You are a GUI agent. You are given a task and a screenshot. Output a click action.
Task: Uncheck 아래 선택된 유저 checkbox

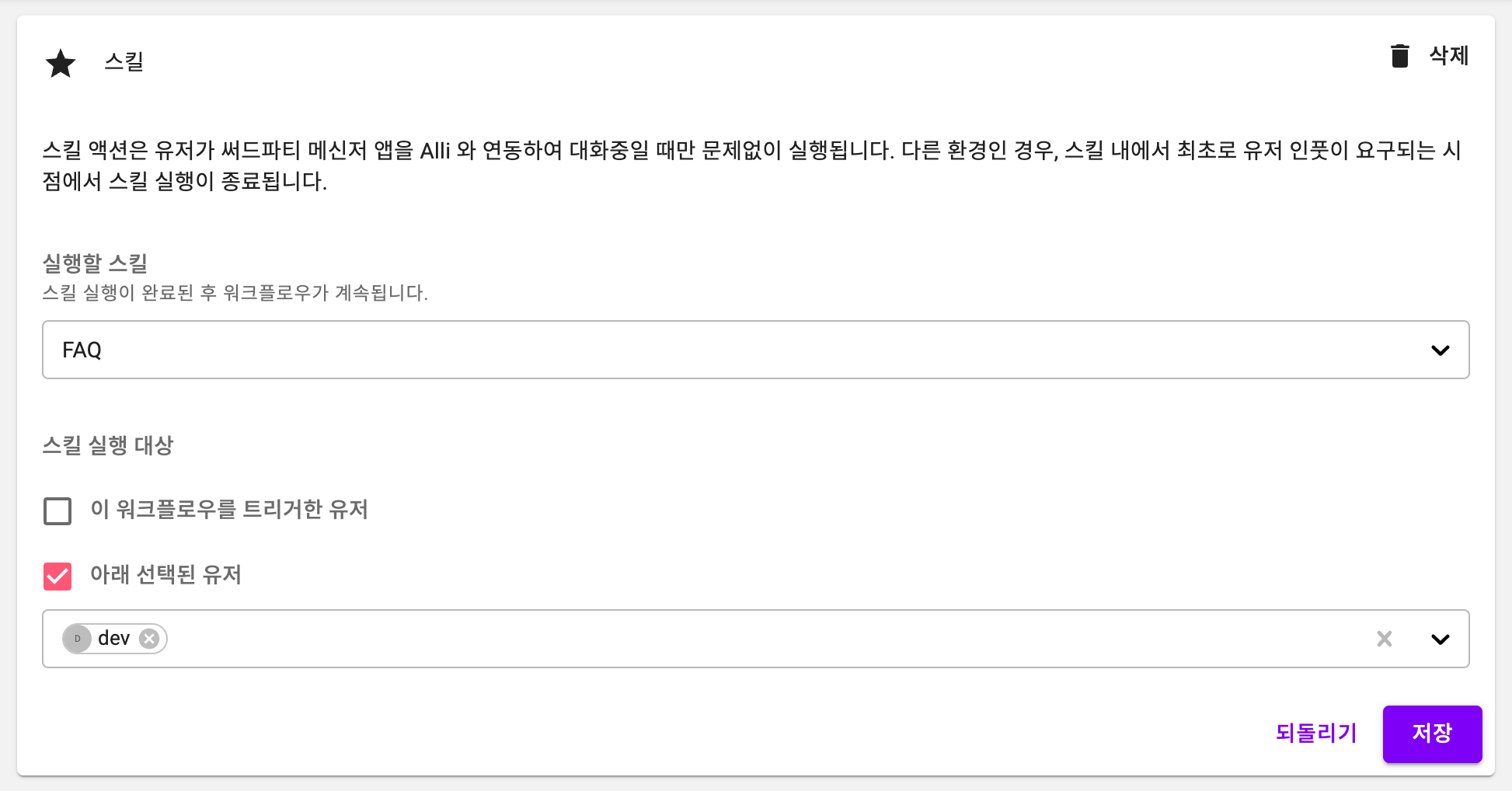coord(57,577)
